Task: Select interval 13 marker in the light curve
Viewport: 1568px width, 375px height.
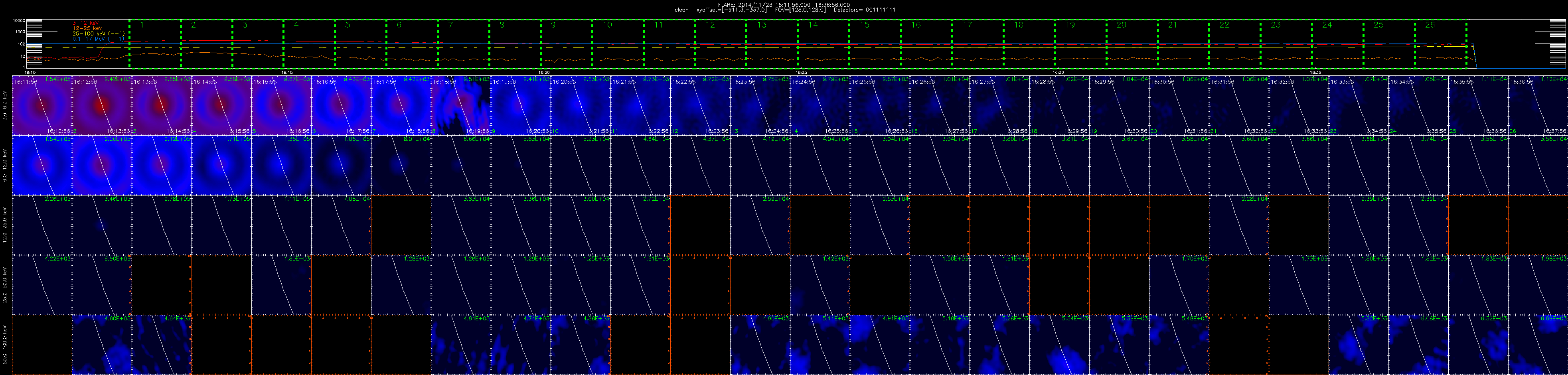Action: tap(762, 25)
